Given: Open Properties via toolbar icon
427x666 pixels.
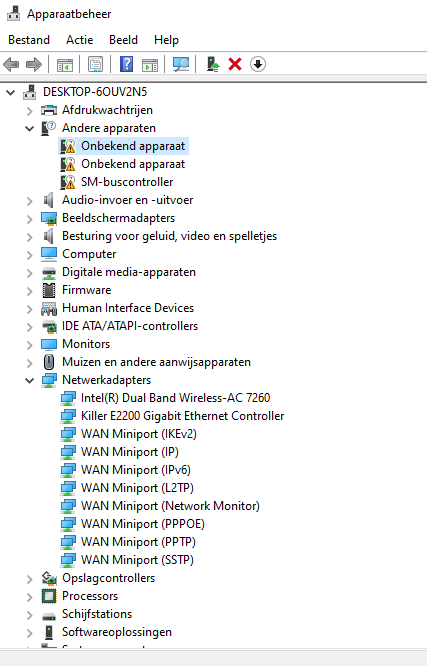Looking at the screenshot, I should pyautogui.click(x=96, y=65).
